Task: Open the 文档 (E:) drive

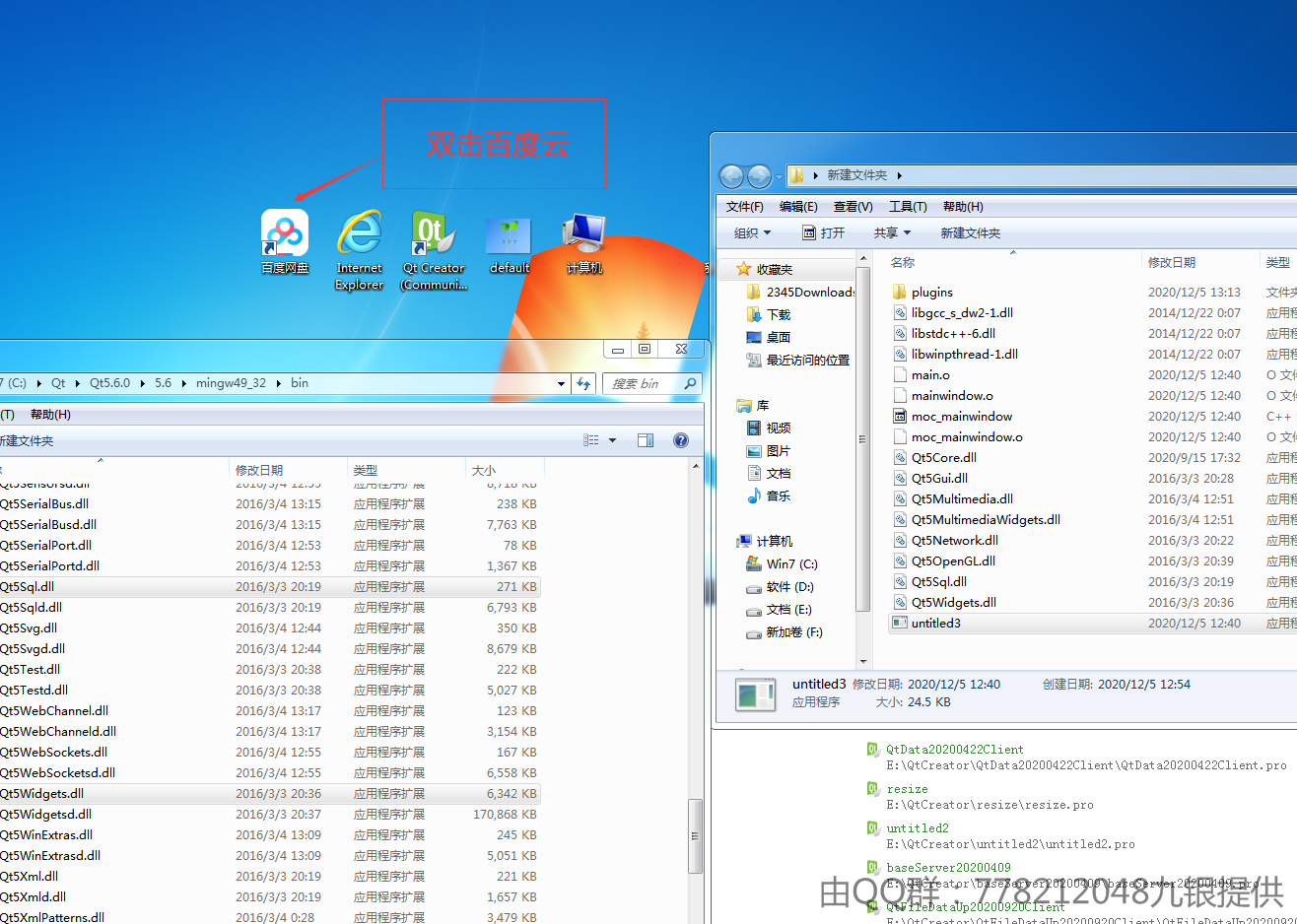Action: coord(780,609)
